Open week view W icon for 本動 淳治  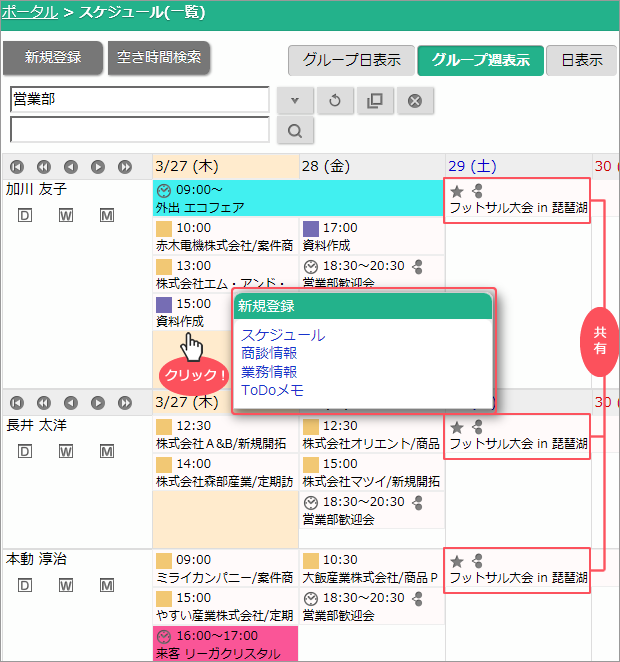(66, 585)
